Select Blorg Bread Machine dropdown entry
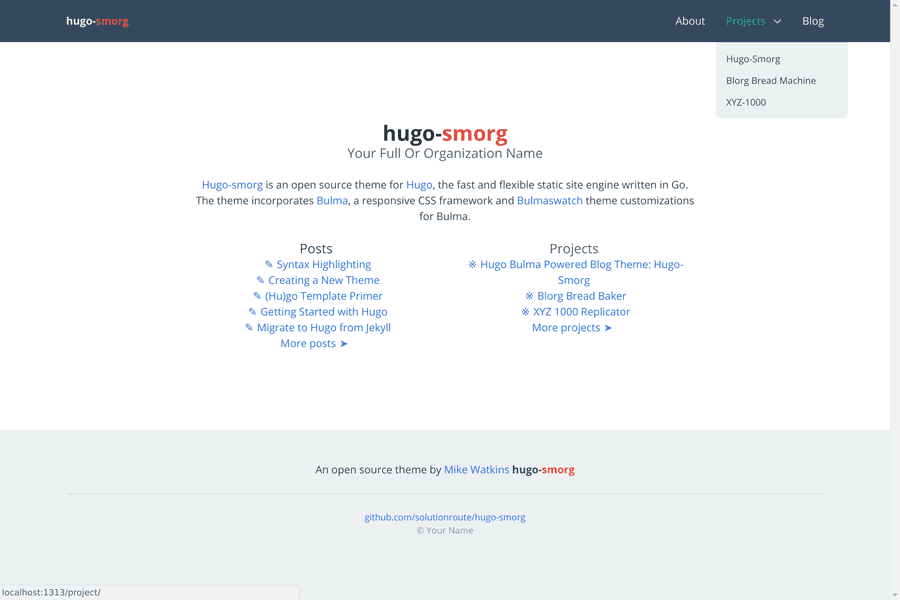 (x=771, y=80)
